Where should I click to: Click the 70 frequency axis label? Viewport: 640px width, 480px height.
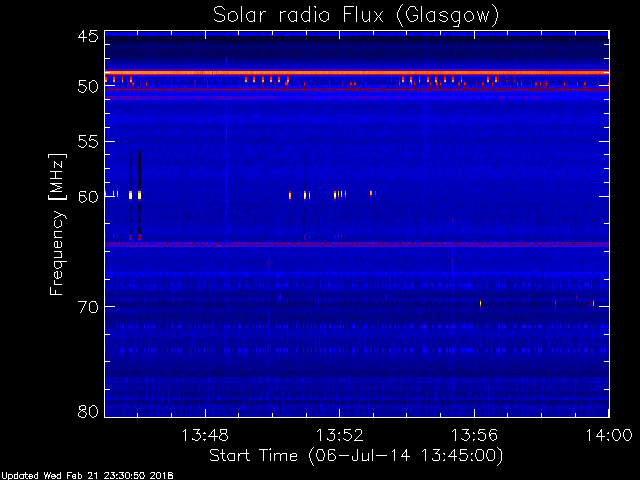(88, 307)
